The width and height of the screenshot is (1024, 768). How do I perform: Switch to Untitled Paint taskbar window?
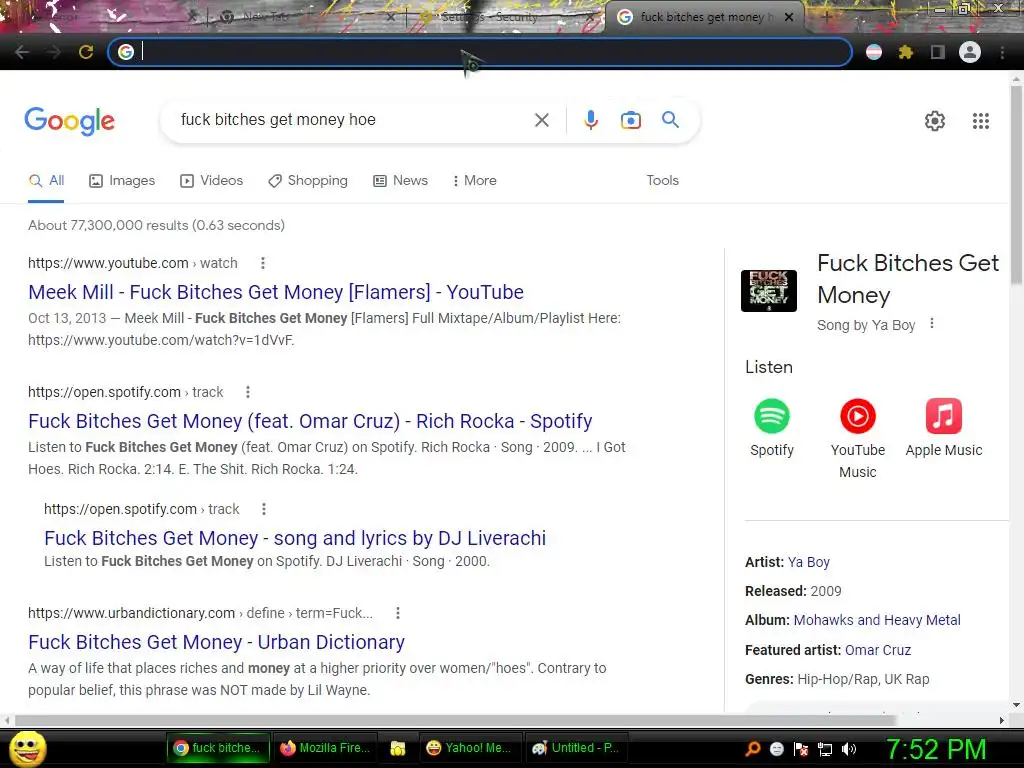pos(576,748)
